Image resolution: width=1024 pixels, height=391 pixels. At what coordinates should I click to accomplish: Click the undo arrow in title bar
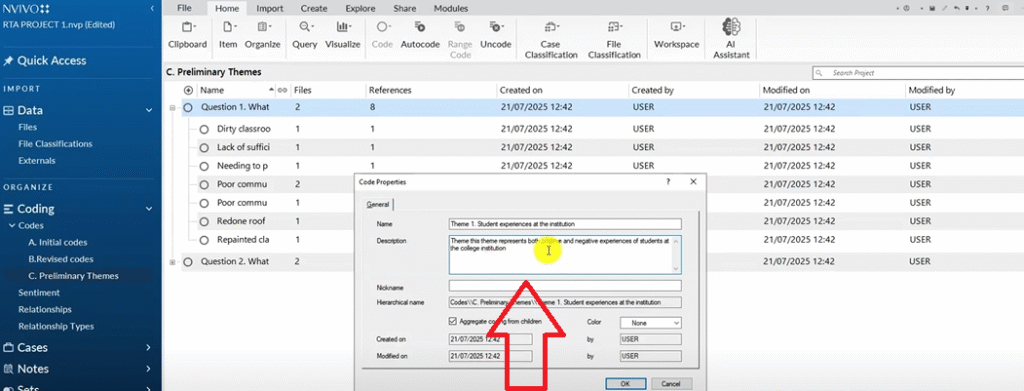point(957,8)
